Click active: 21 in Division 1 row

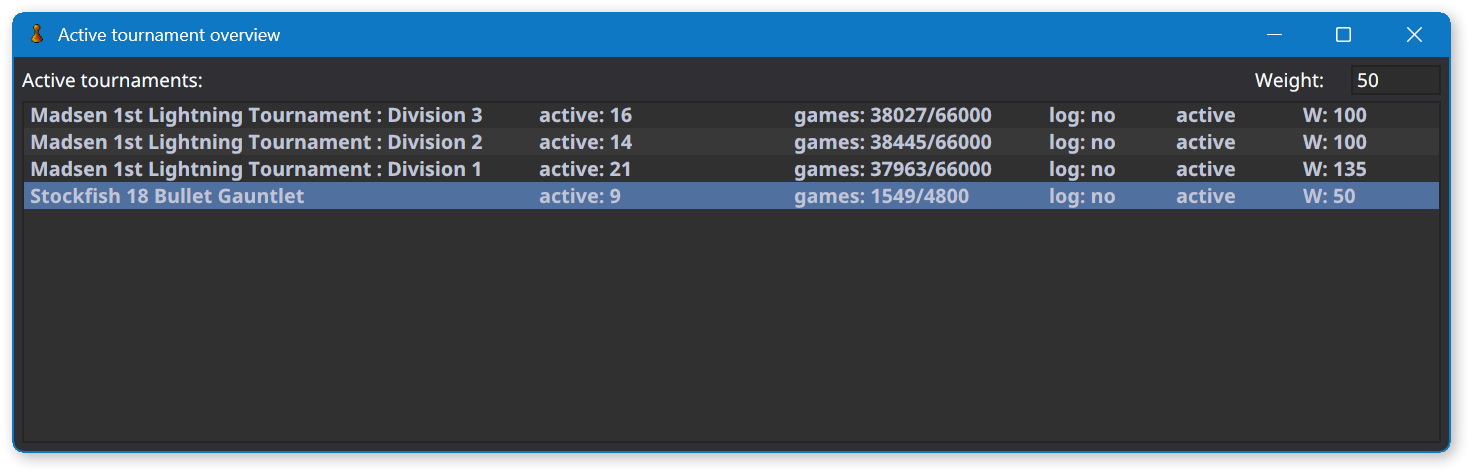tap(585, 169)
